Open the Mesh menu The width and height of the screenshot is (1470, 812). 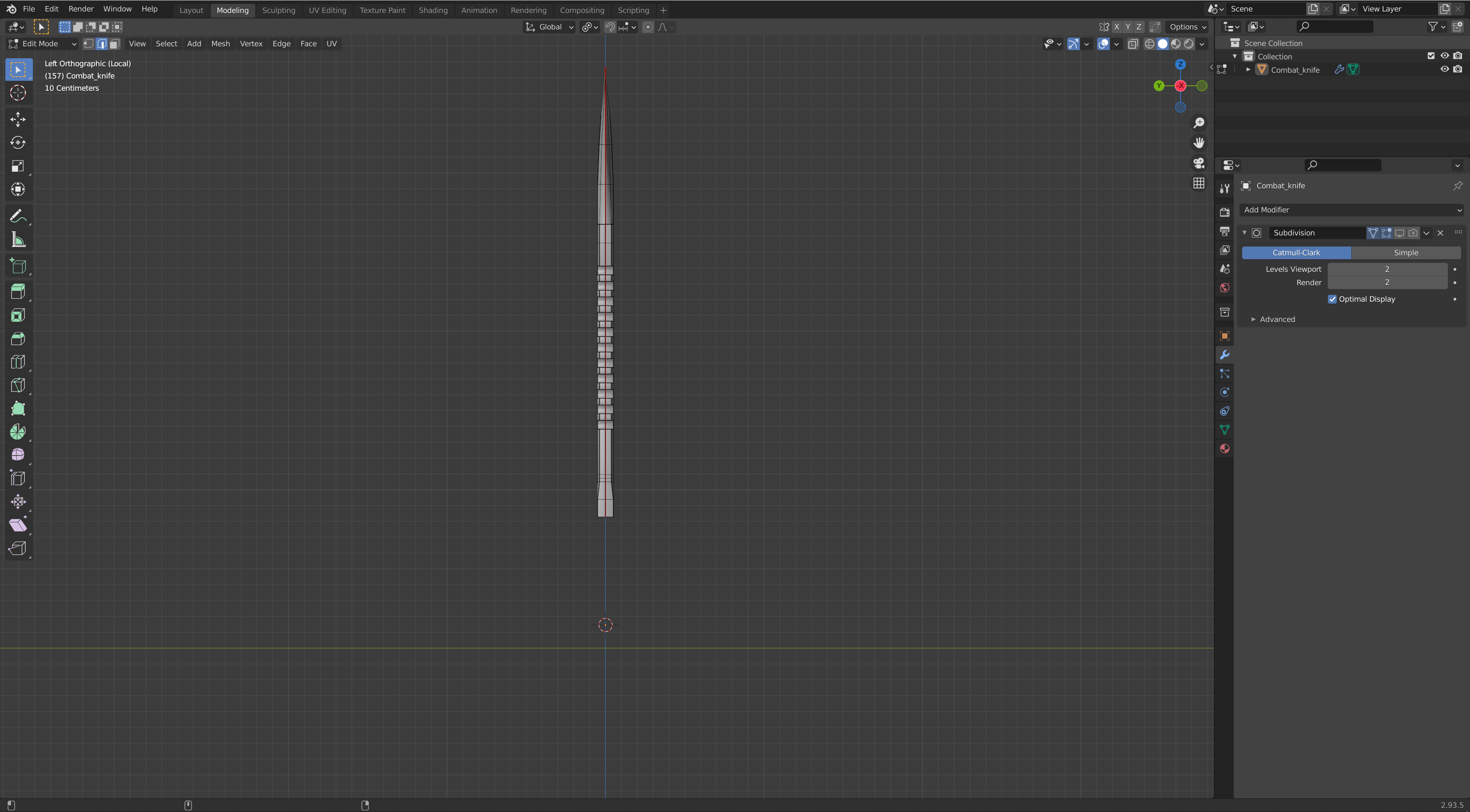[x=220, y=44]
